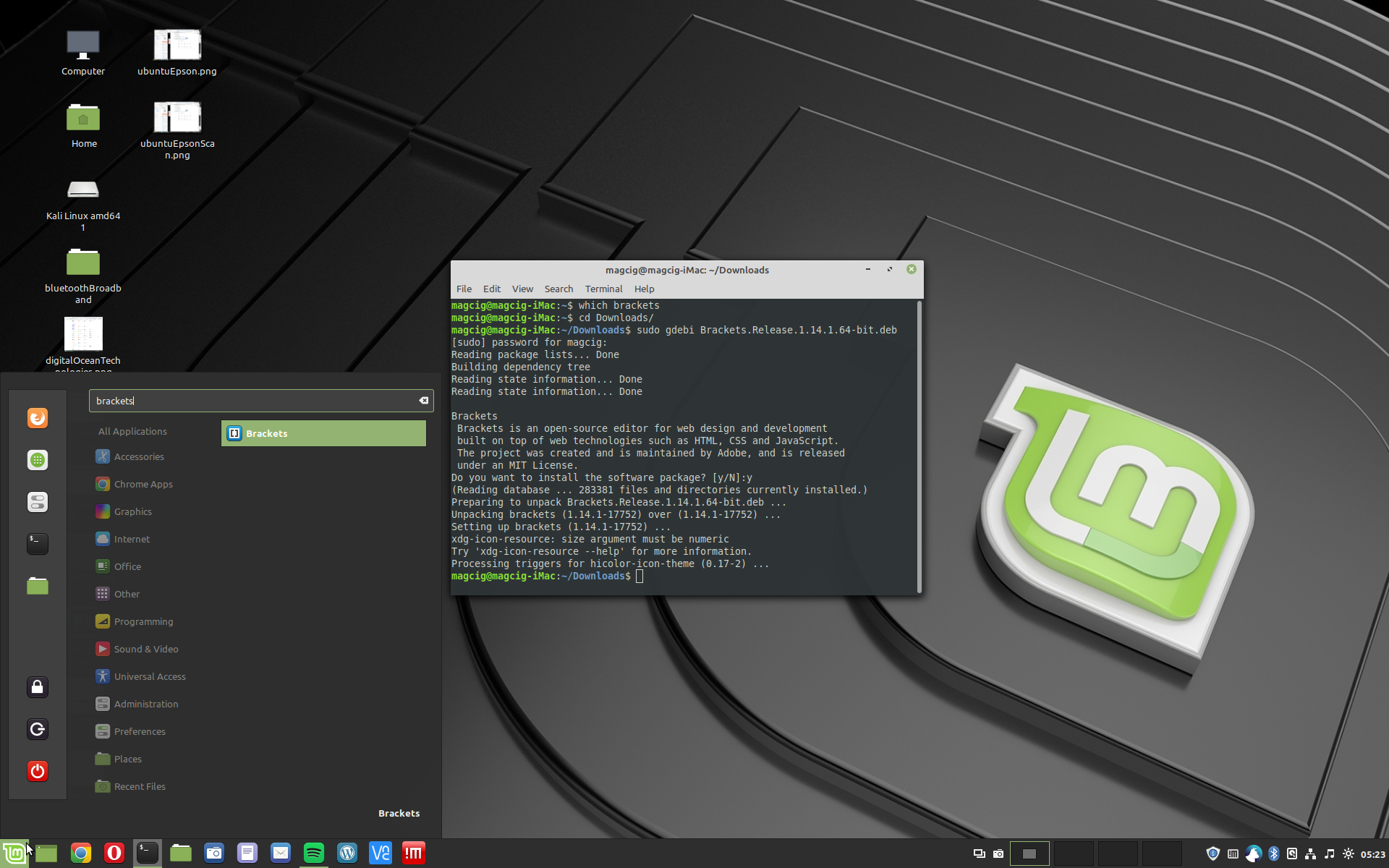Viewport: 1389px width, 868px height.
Task: Switch to second workspace in switcher
Action: (1074, 854)
